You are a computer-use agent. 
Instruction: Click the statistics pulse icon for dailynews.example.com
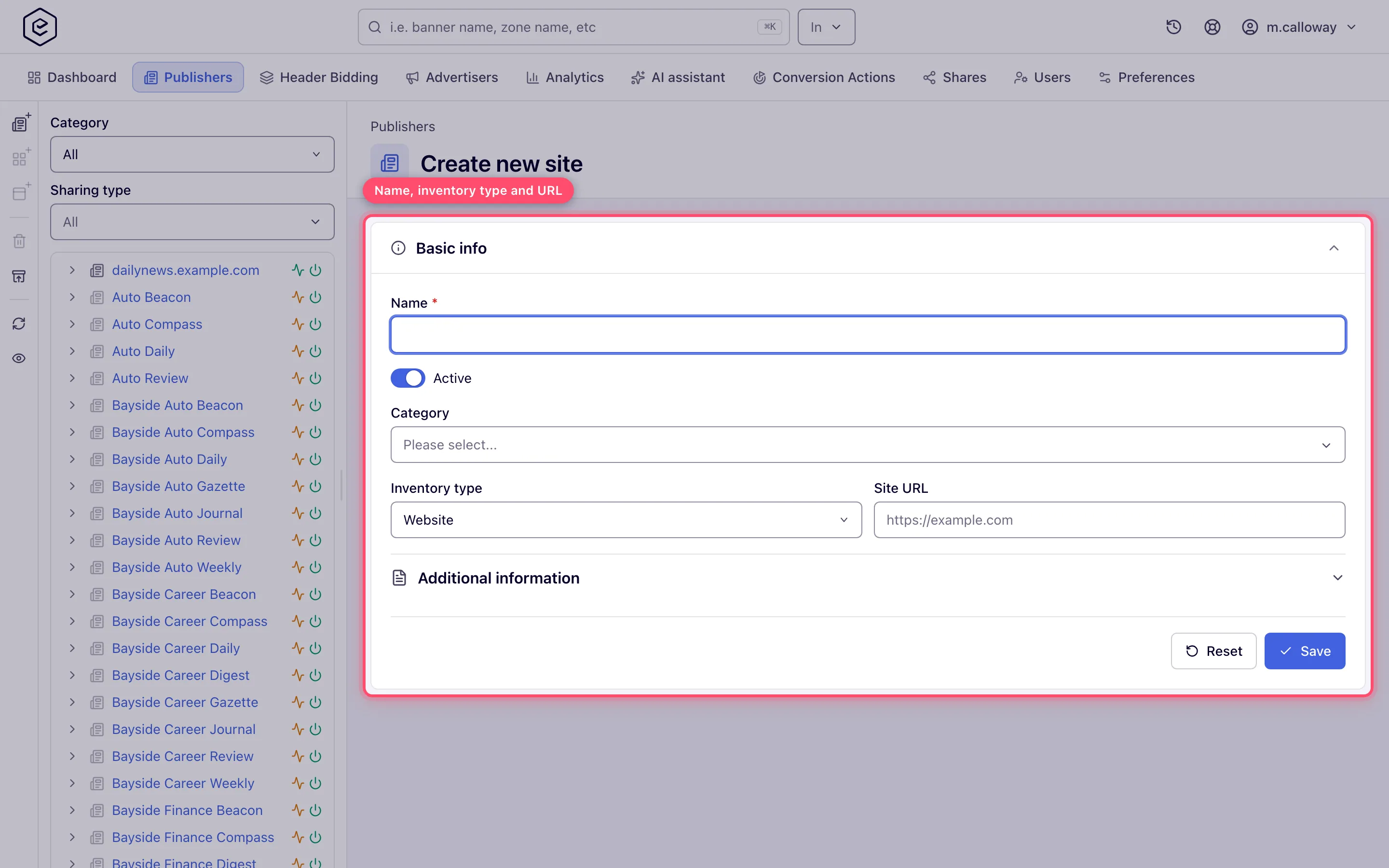pyautogui.click(x=297, y=271)
